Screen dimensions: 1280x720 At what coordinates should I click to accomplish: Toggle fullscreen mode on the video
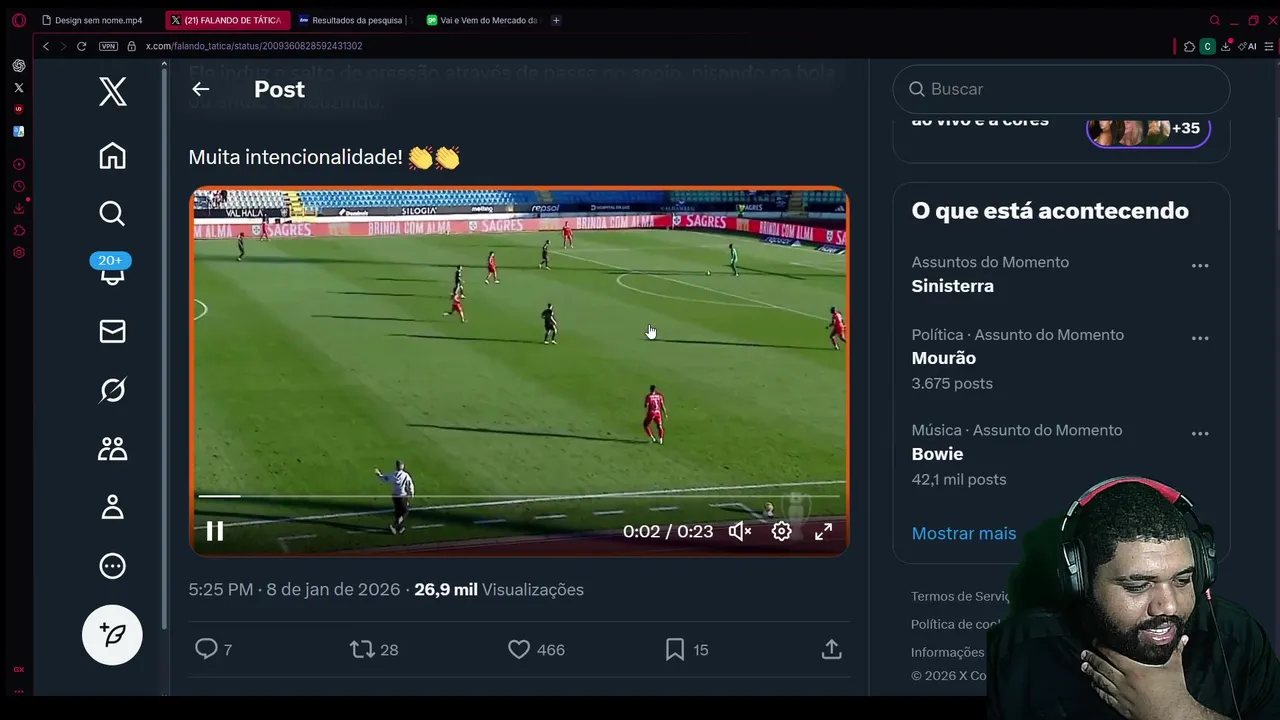point(823,531)
